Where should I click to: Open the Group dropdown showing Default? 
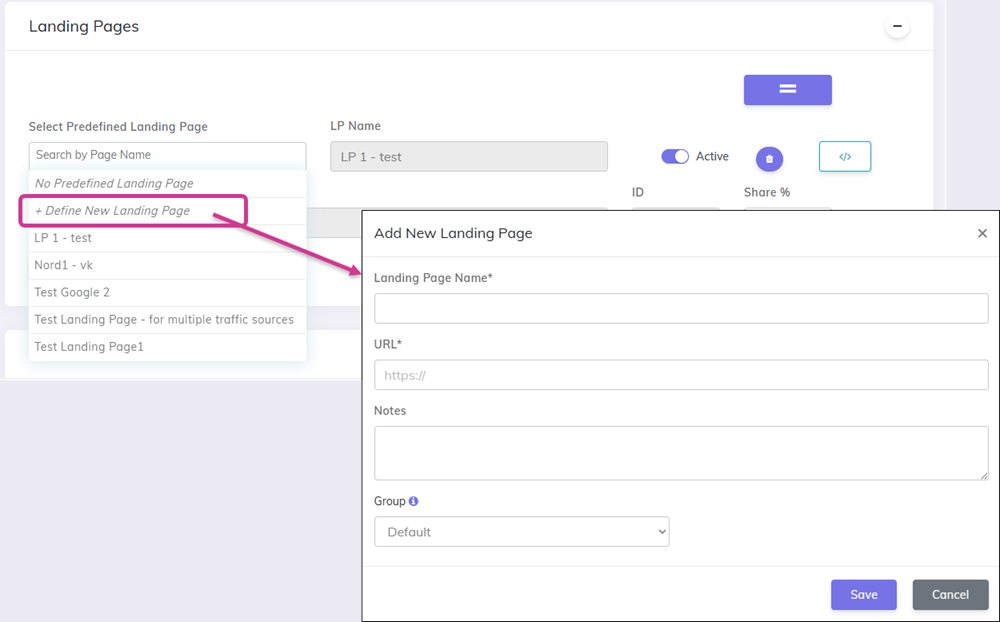521,531
